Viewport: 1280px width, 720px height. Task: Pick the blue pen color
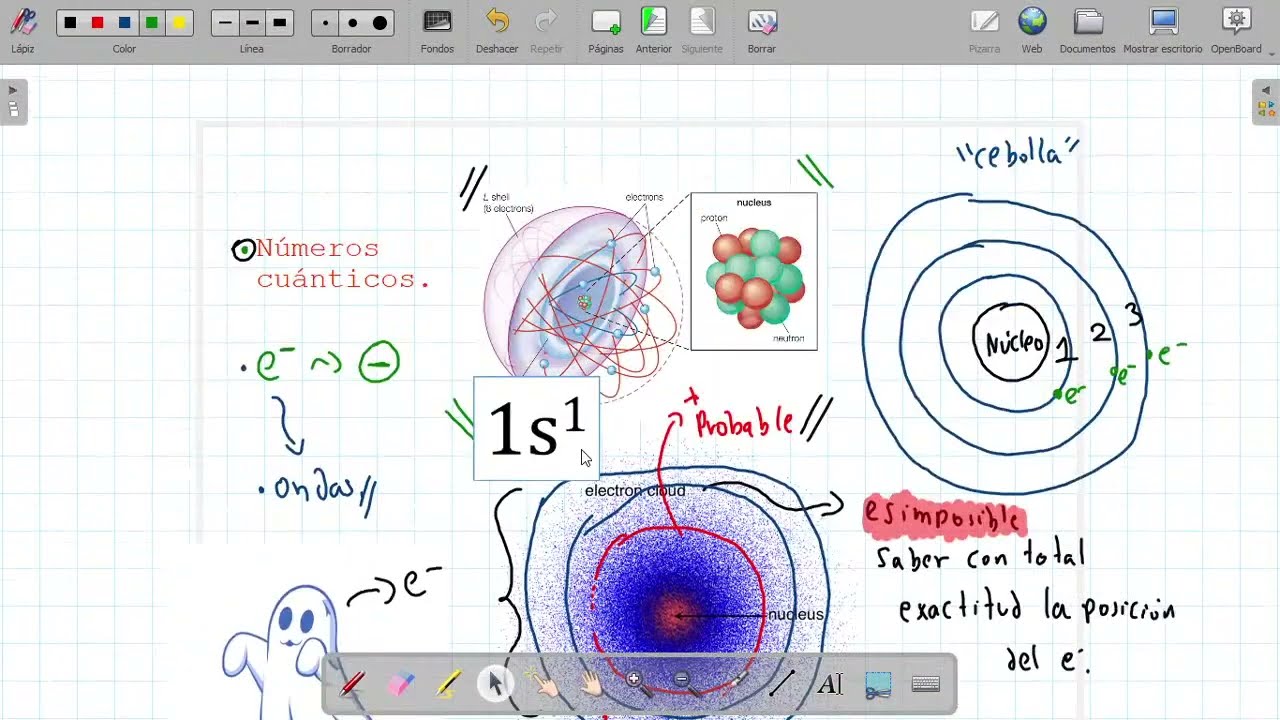tap(124, 22)
